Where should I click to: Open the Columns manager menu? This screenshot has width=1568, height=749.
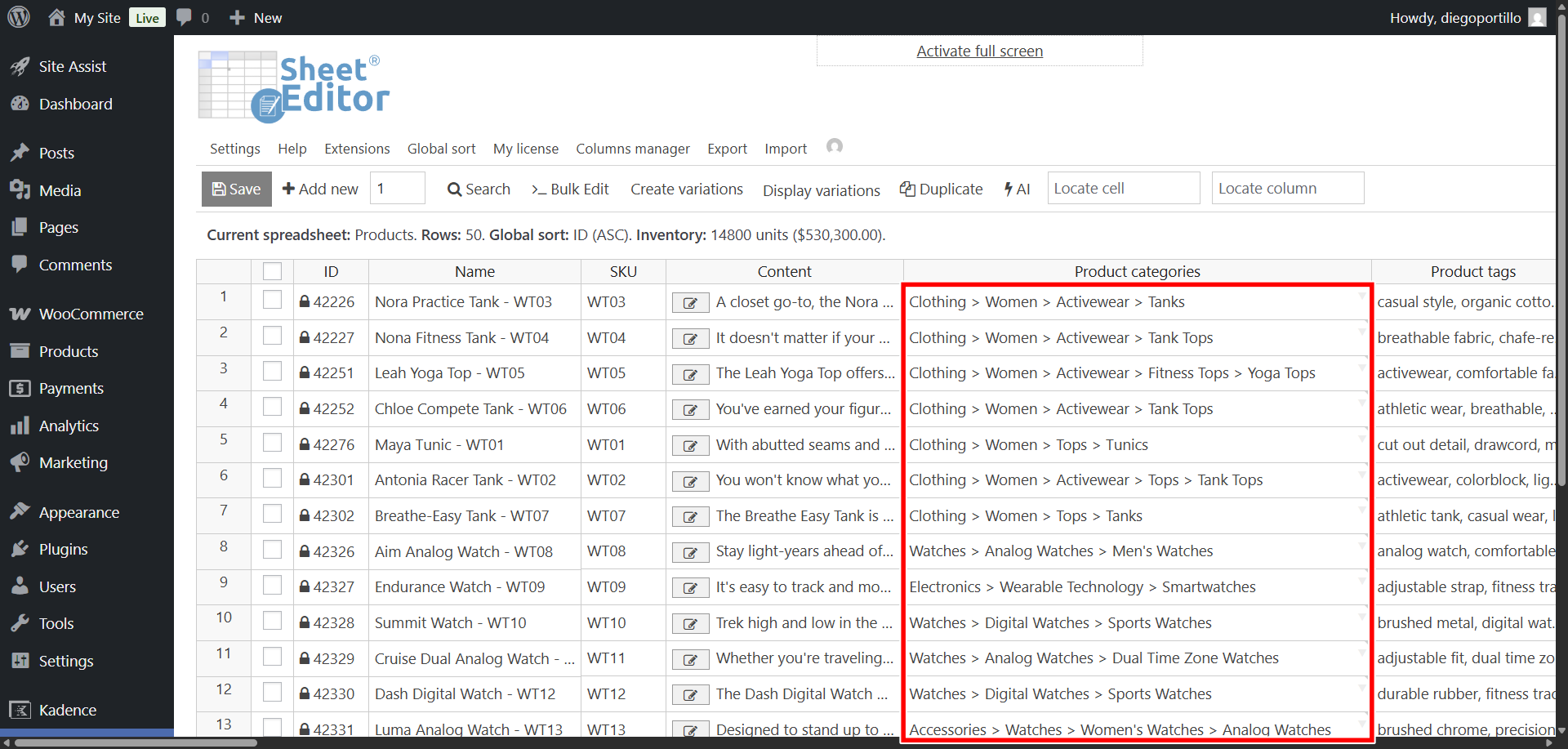click(632, 149)
